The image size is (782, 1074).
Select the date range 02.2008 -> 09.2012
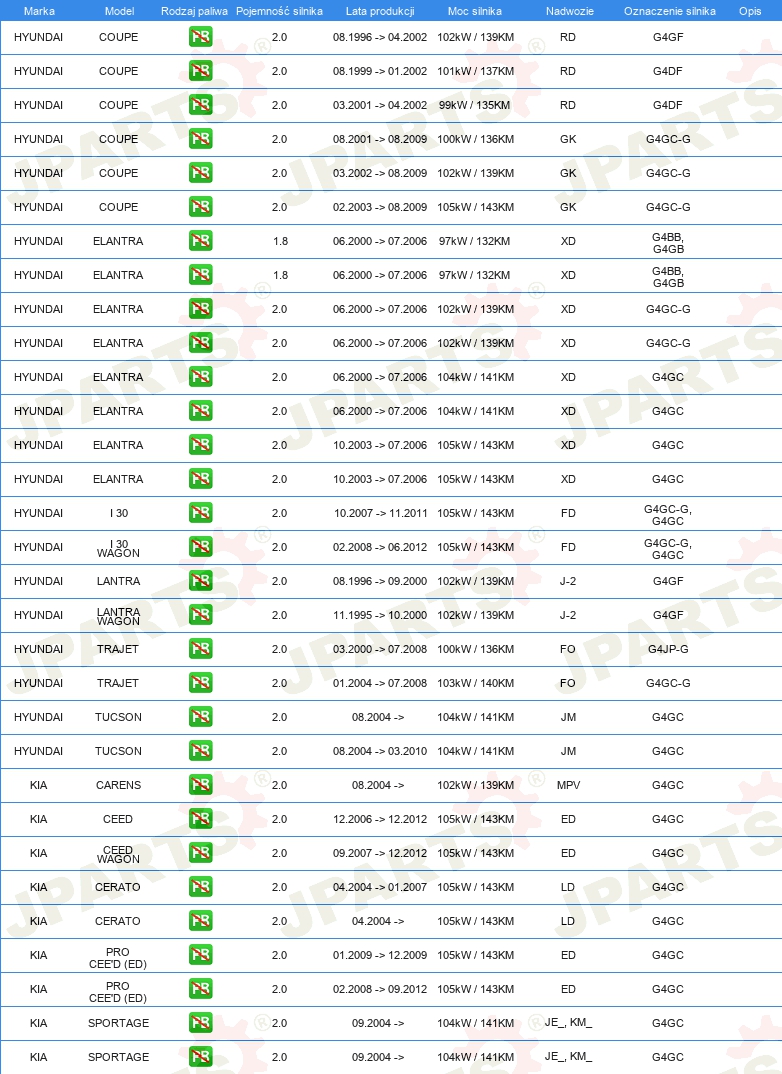380,989
